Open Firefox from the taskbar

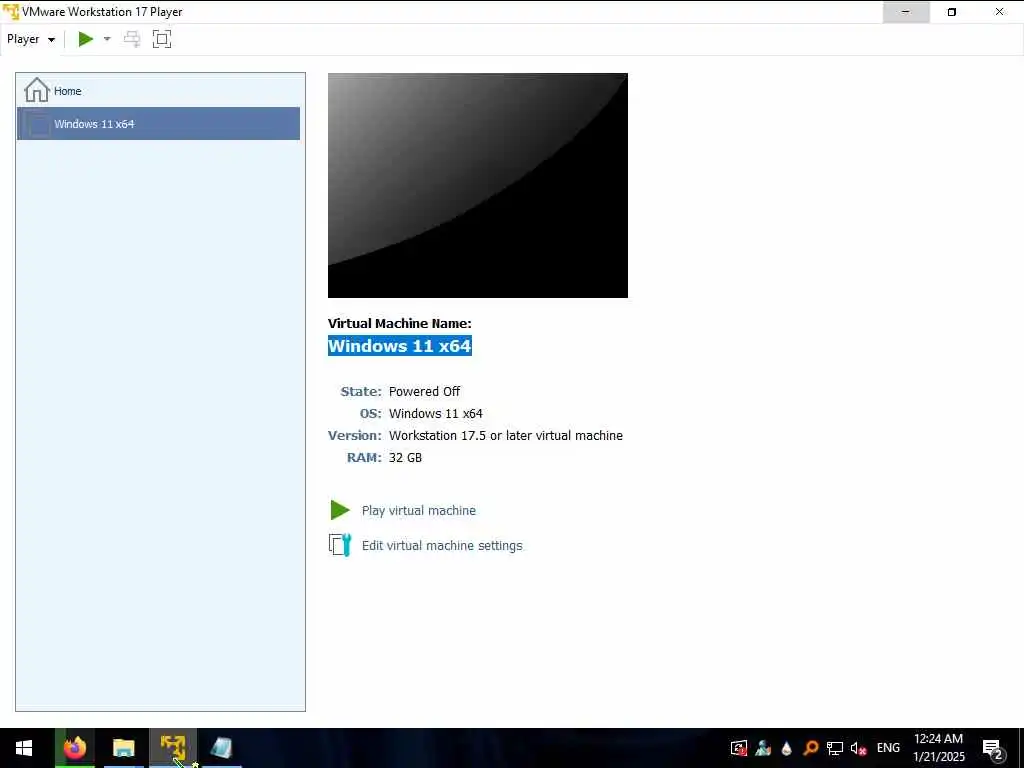(x=75, y=748)
